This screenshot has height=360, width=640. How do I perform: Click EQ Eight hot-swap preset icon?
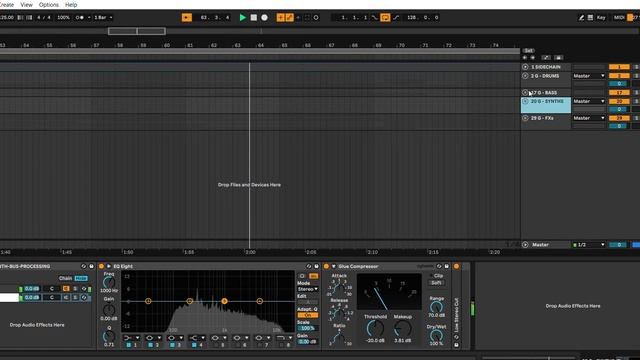click(x=309, y=266)
